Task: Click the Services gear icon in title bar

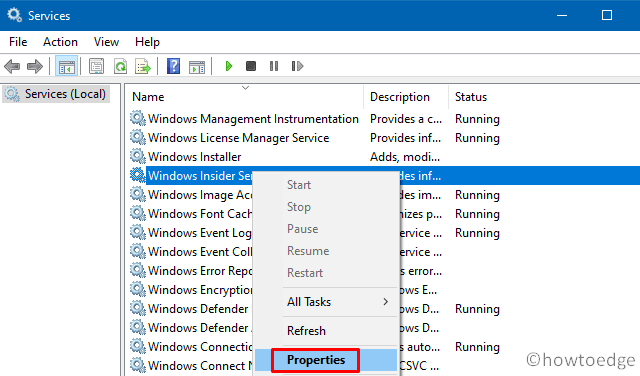Action: tap(15, 15)
